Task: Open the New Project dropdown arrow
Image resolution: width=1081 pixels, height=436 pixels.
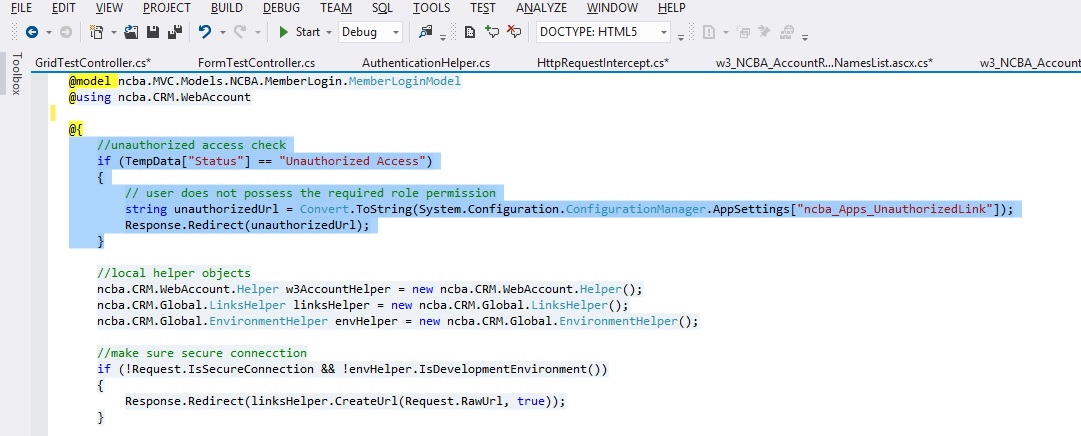Action: point(113,32)
